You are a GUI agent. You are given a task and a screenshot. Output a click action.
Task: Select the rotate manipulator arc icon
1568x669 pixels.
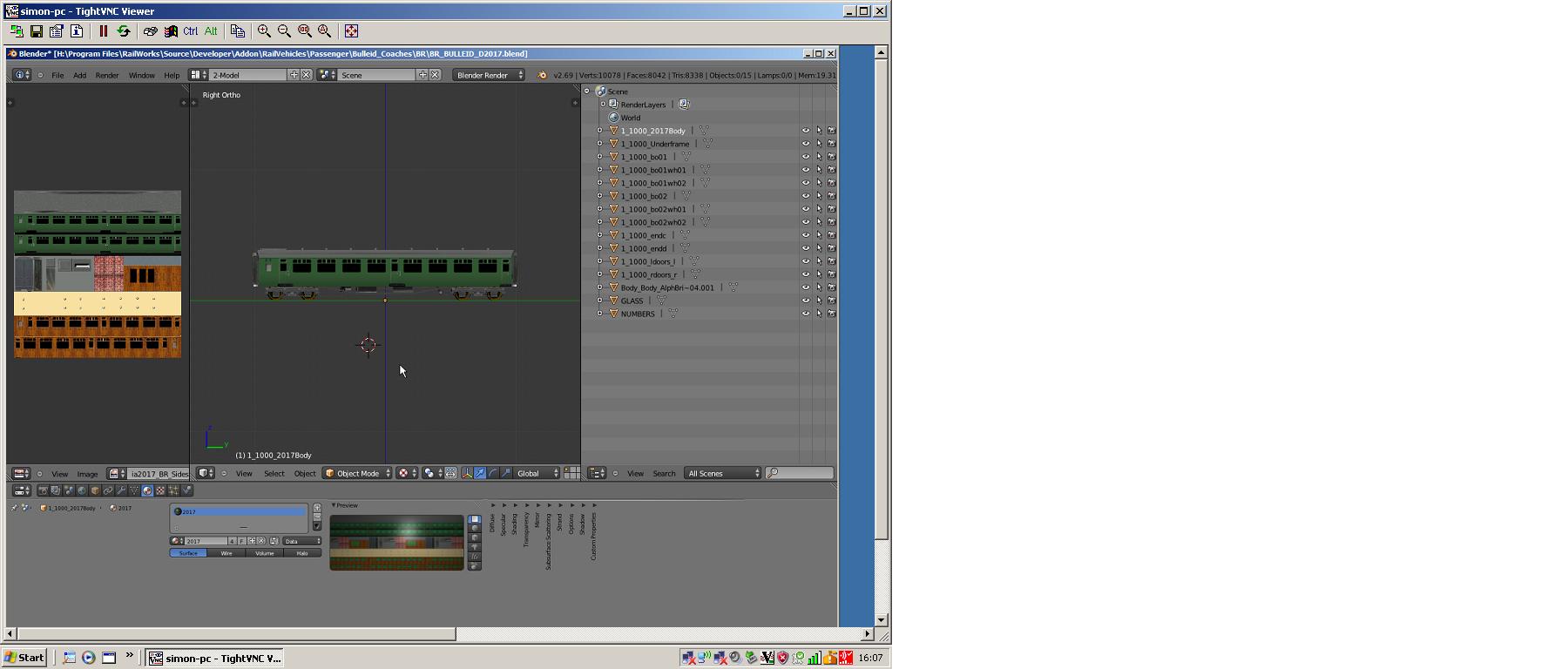[493, 473]
